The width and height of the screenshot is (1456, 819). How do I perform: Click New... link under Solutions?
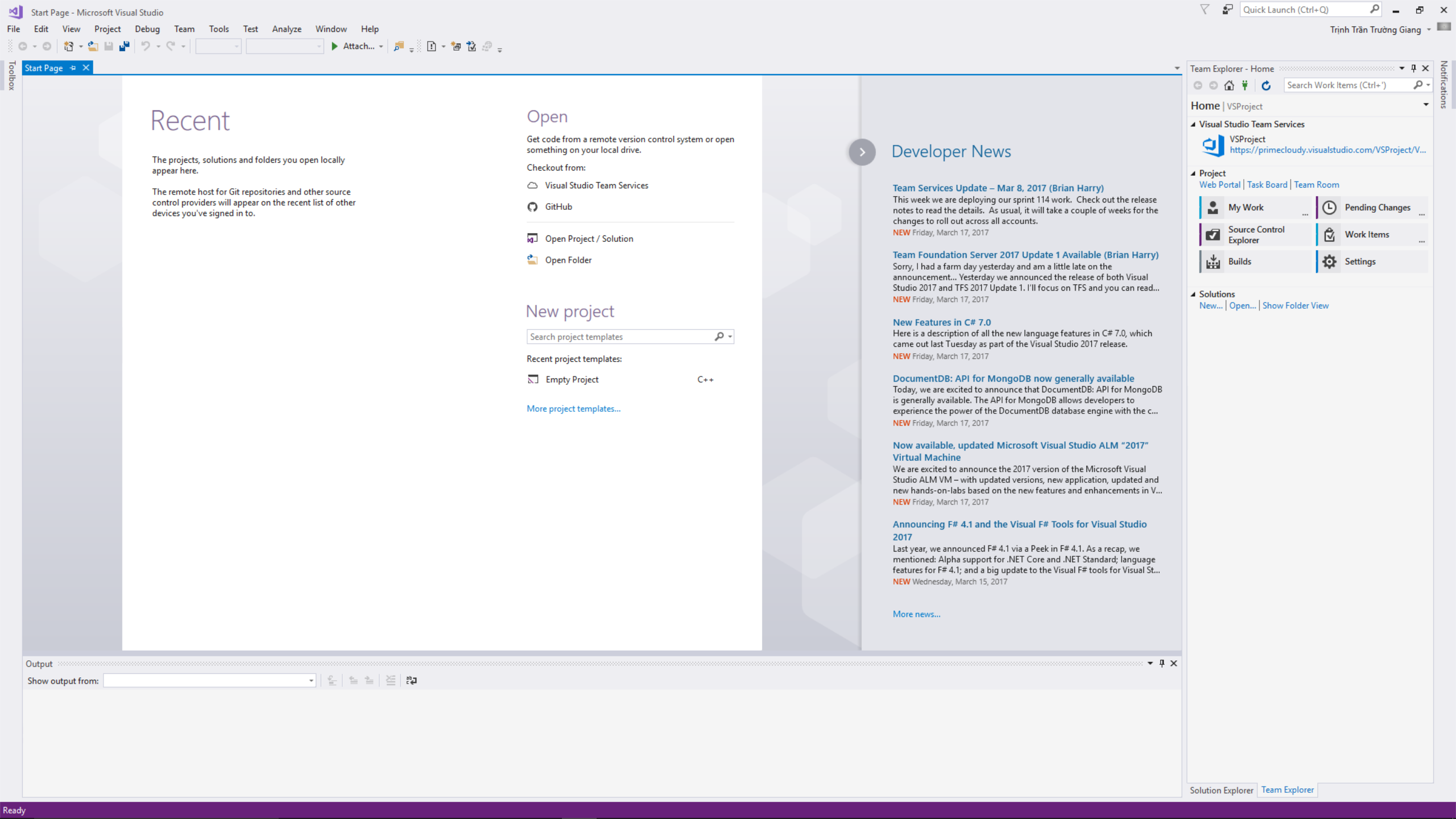point(1211,306)
